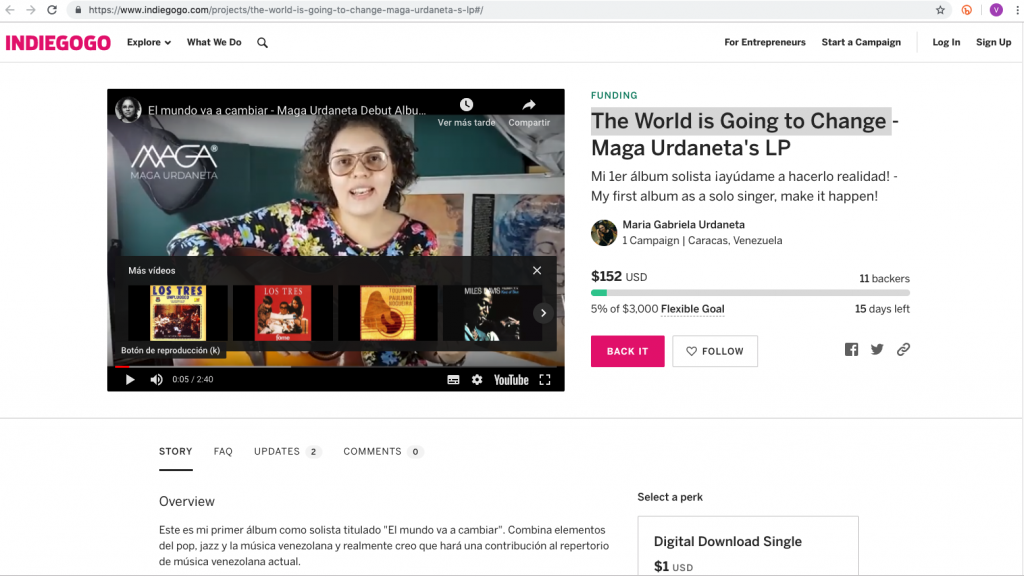The image size is (1024, 577).
Task: Expand the Explore dropdown menu
Action: point(148,43)
